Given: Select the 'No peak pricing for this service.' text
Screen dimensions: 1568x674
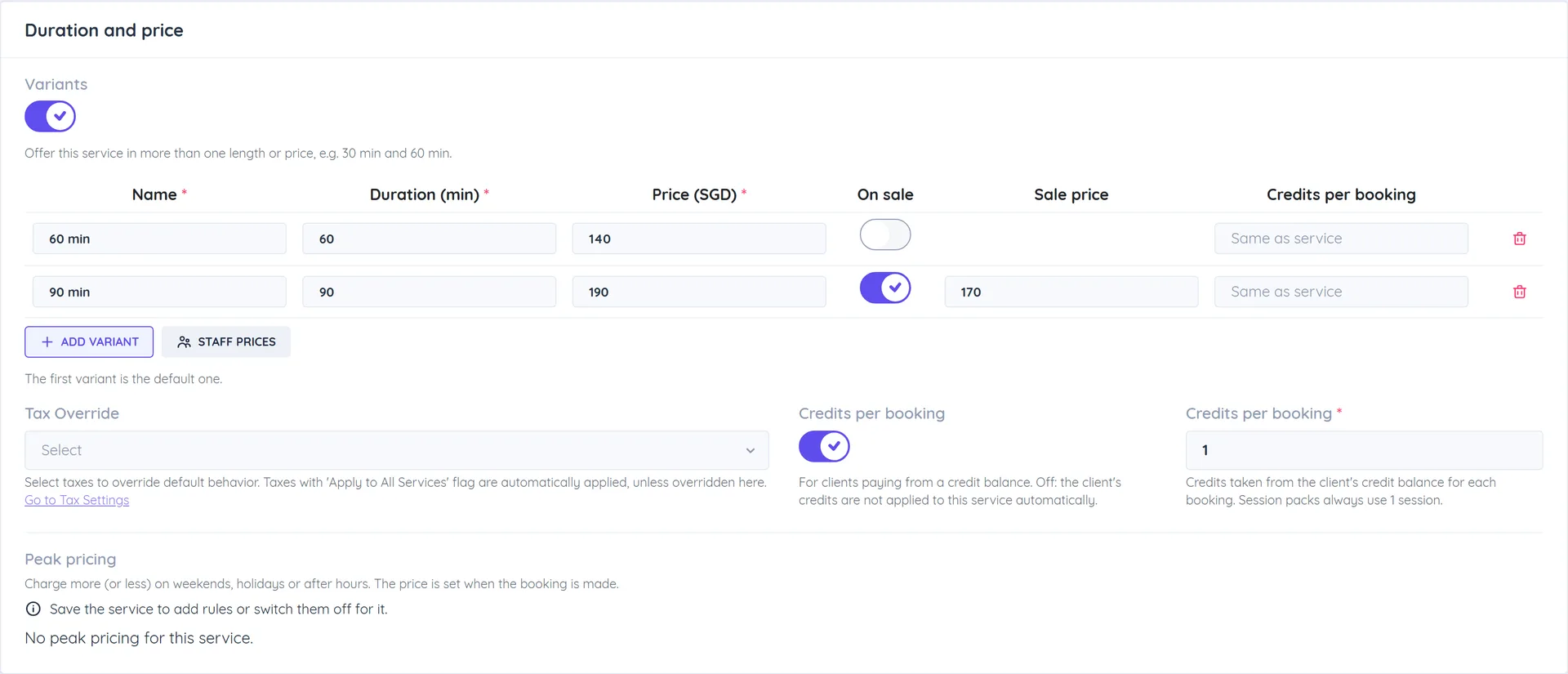Looking at the screenshot, I should click(x=139, y=638).
